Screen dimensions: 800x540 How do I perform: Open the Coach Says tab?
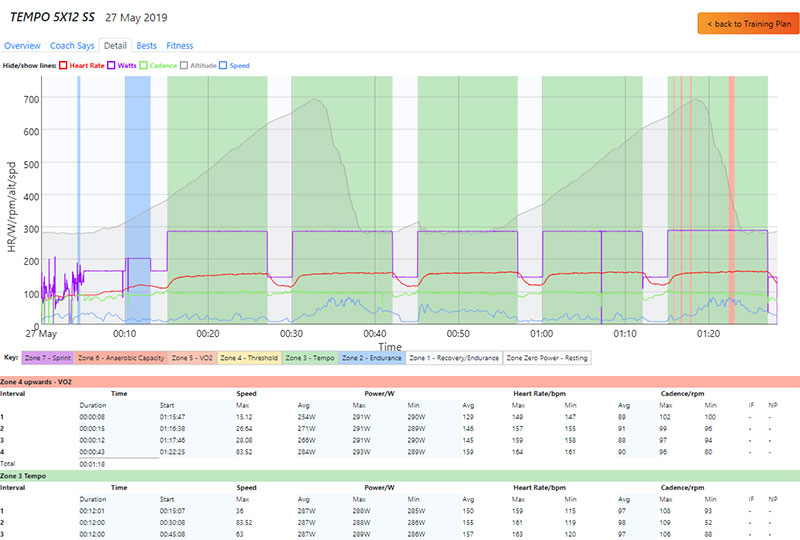[x=72, y=45]
